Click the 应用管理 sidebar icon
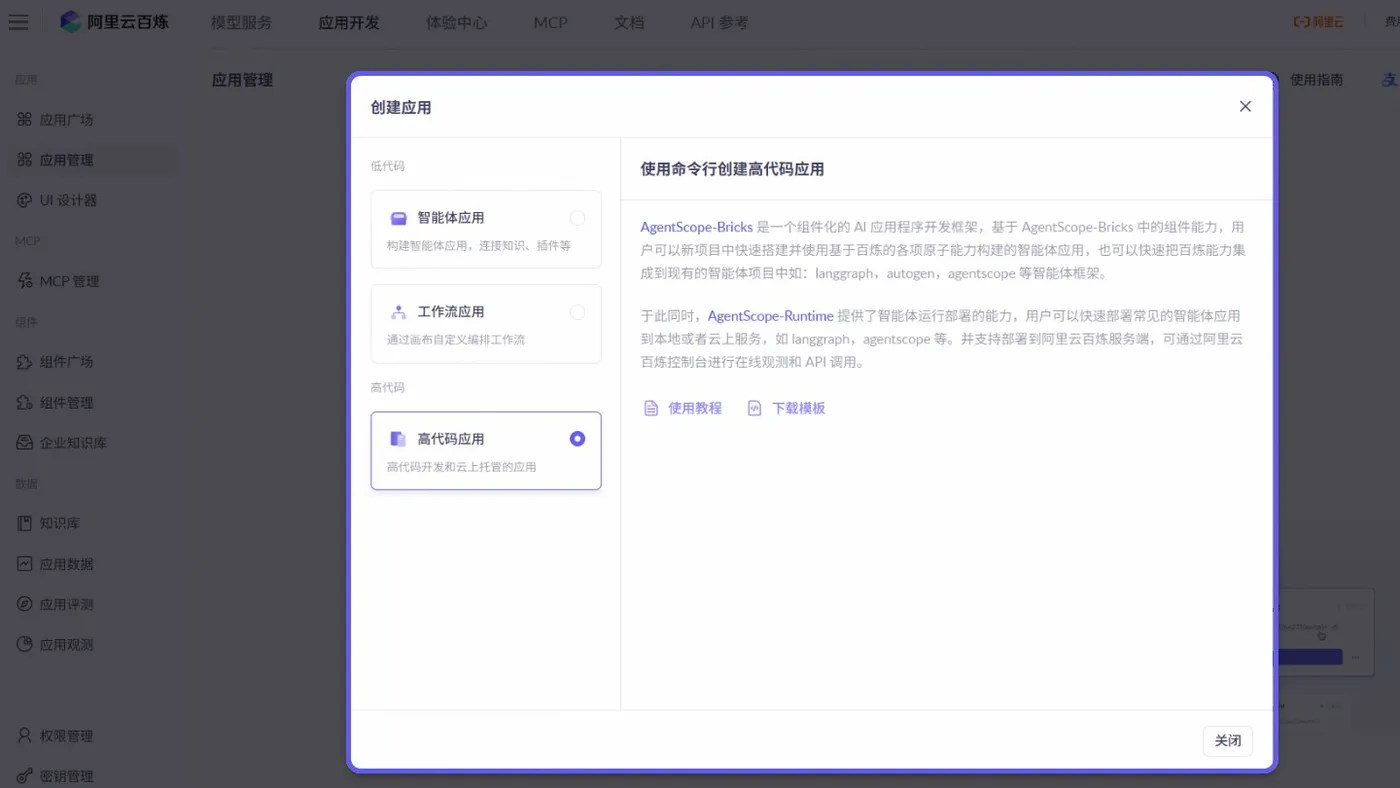Screen dimensions: 1400x788 (25, 160)
